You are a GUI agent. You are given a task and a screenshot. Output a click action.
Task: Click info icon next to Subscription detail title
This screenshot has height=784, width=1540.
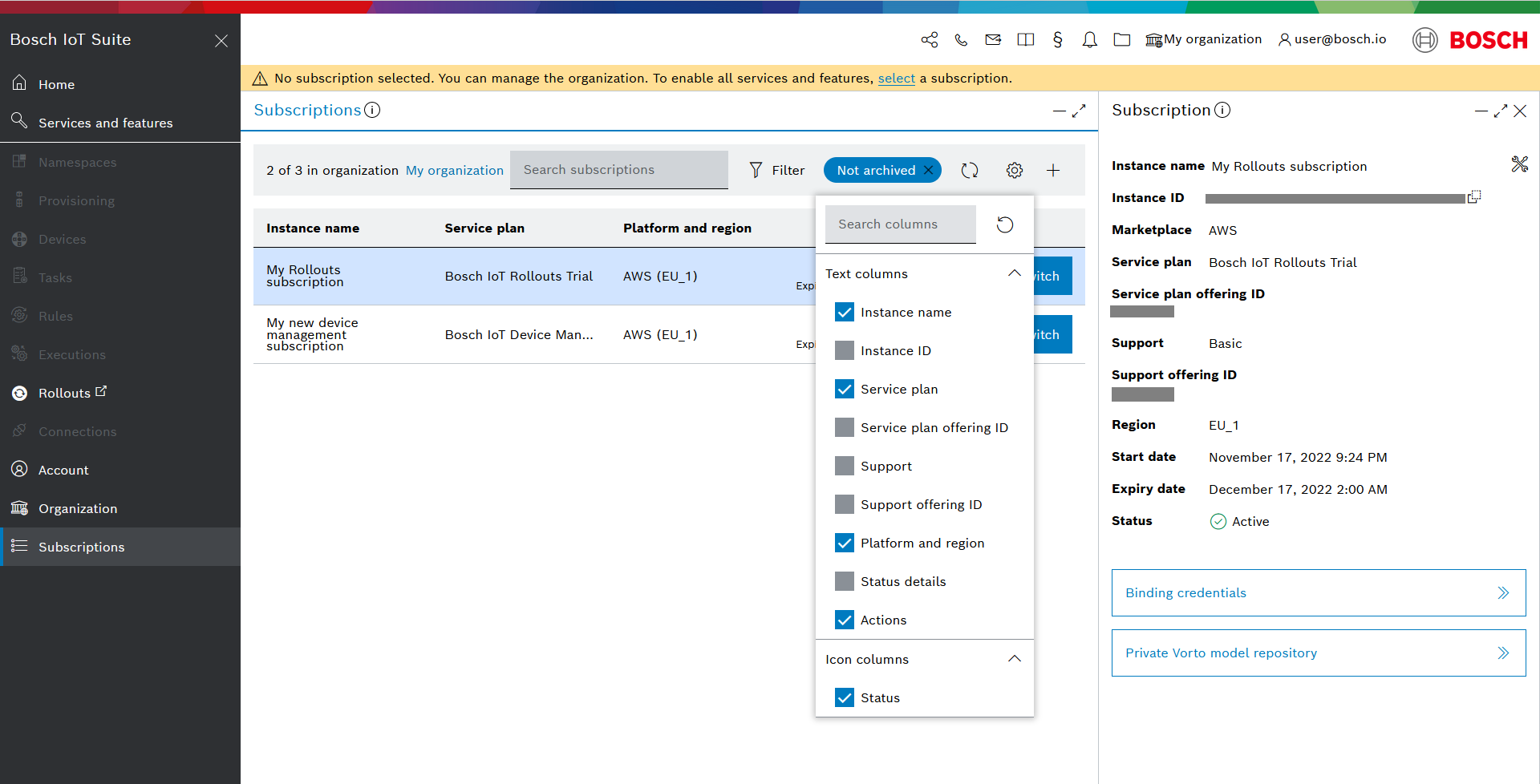[x=1222, y=110]
